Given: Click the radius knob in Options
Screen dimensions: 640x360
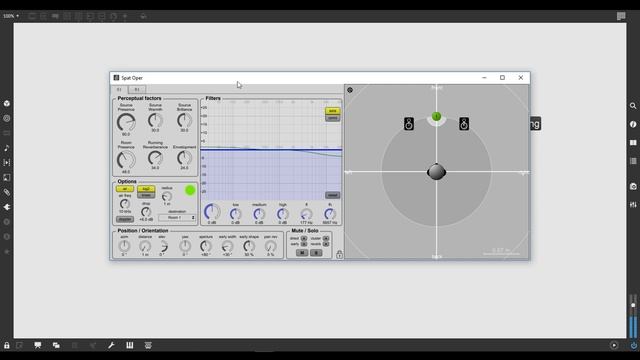Looking at the screenshot, I should click(167, 196).
